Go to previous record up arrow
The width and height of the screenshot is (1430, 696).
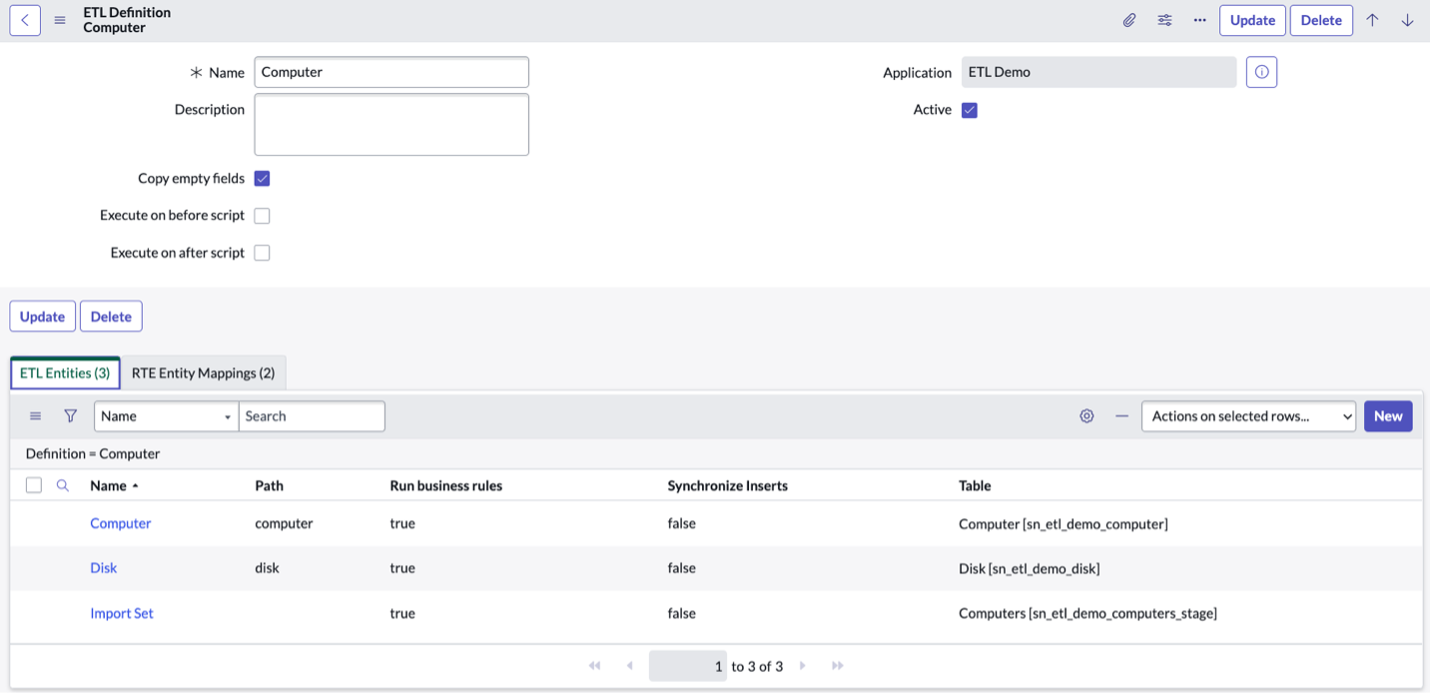click(x=1373, y=20)
